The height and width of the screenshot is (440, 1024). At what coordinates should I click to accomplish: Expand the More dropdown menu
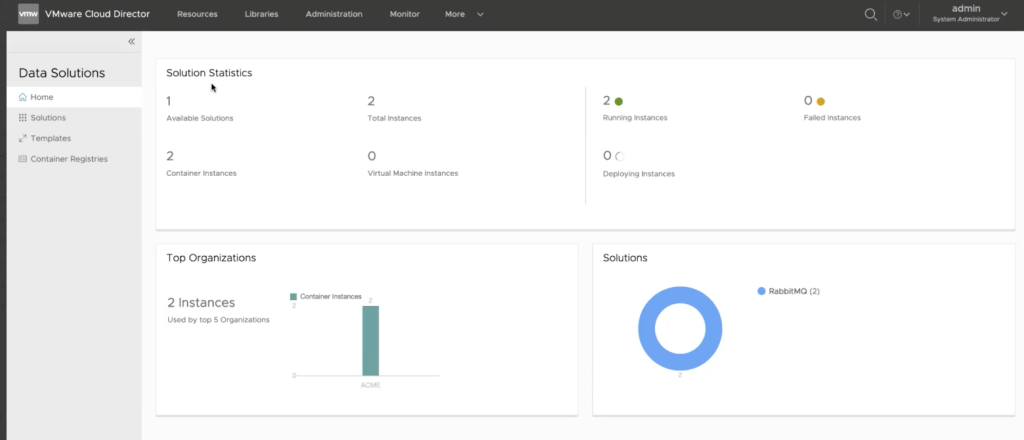click(x=464, y=15)
